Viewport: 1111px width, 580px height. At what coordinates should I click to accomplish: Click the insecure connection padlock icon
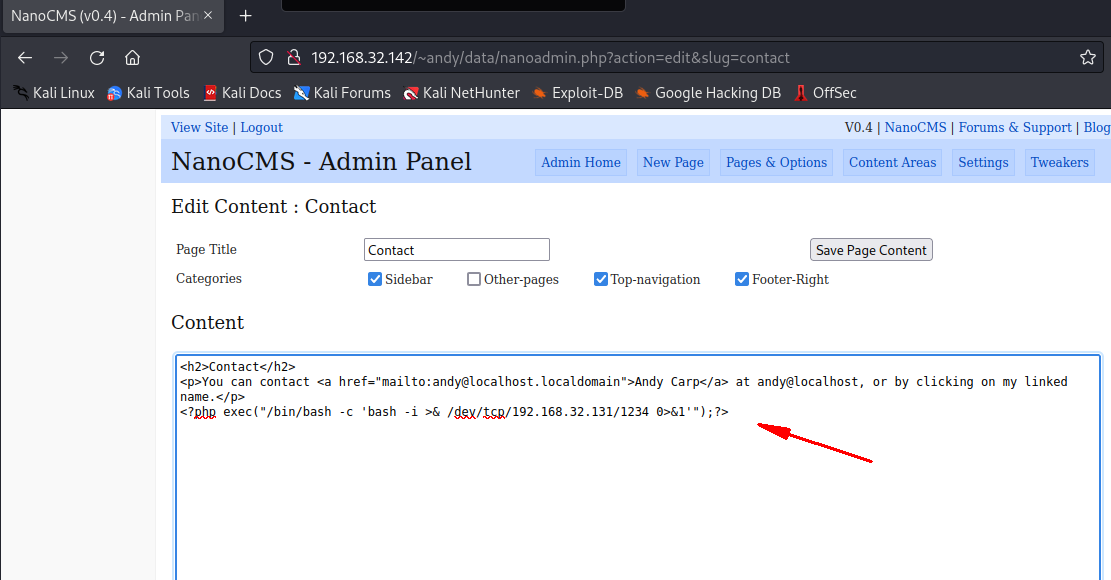(293, 58)
